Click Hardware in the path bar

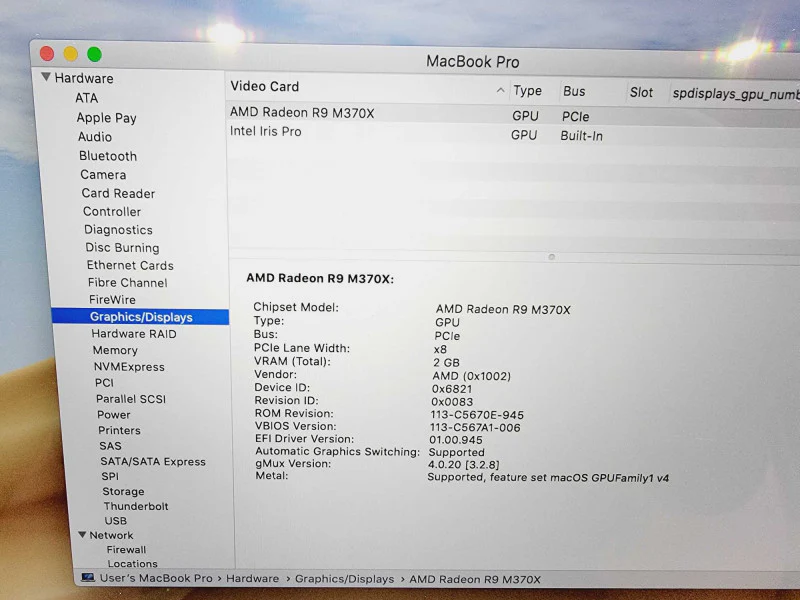pos(253,579)
